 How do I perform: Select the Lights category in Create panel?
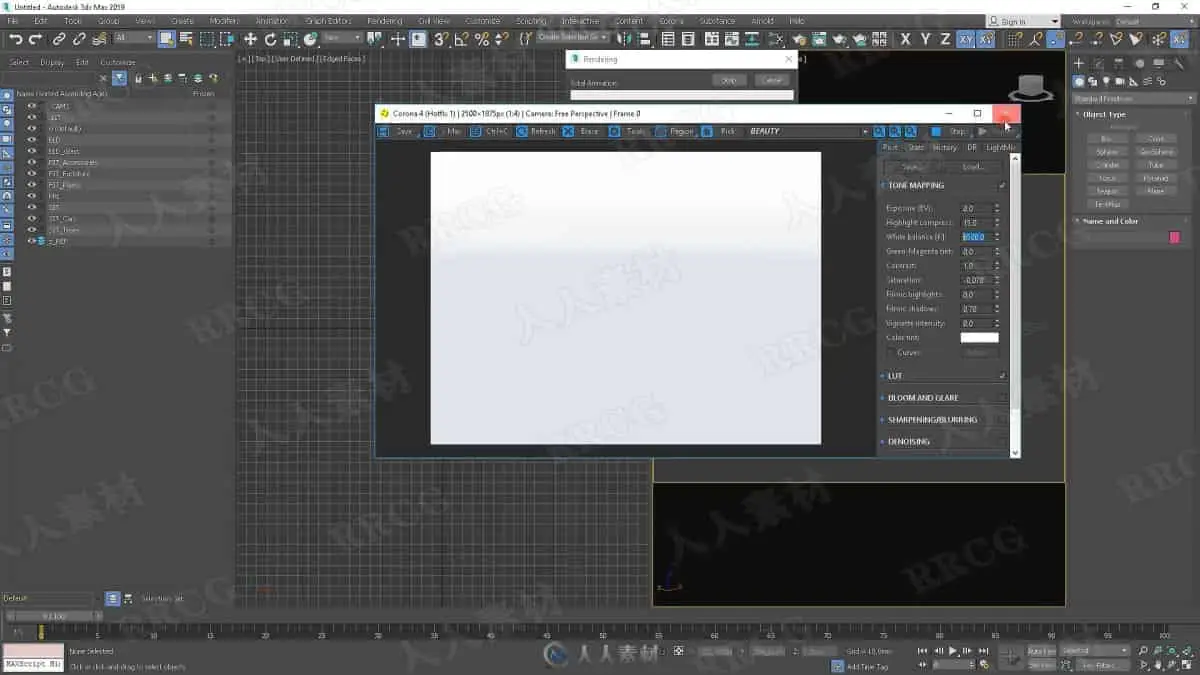click(1107, 81)
